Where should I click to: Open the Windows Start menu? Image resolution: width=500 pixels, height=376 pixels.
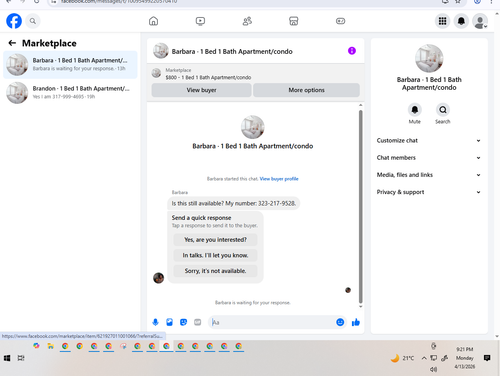pos(7,358)
